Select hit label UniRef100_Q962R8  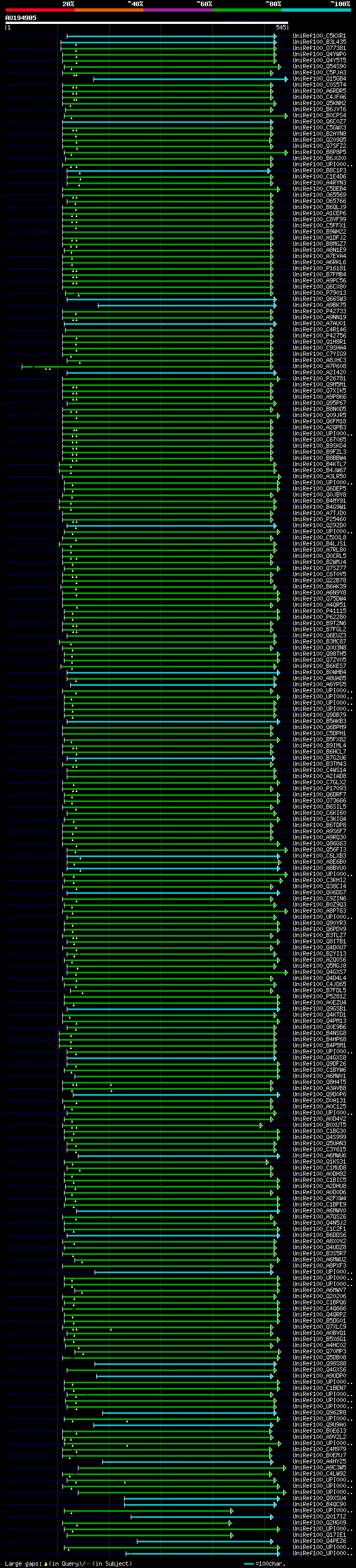[x=319, y=1412]
